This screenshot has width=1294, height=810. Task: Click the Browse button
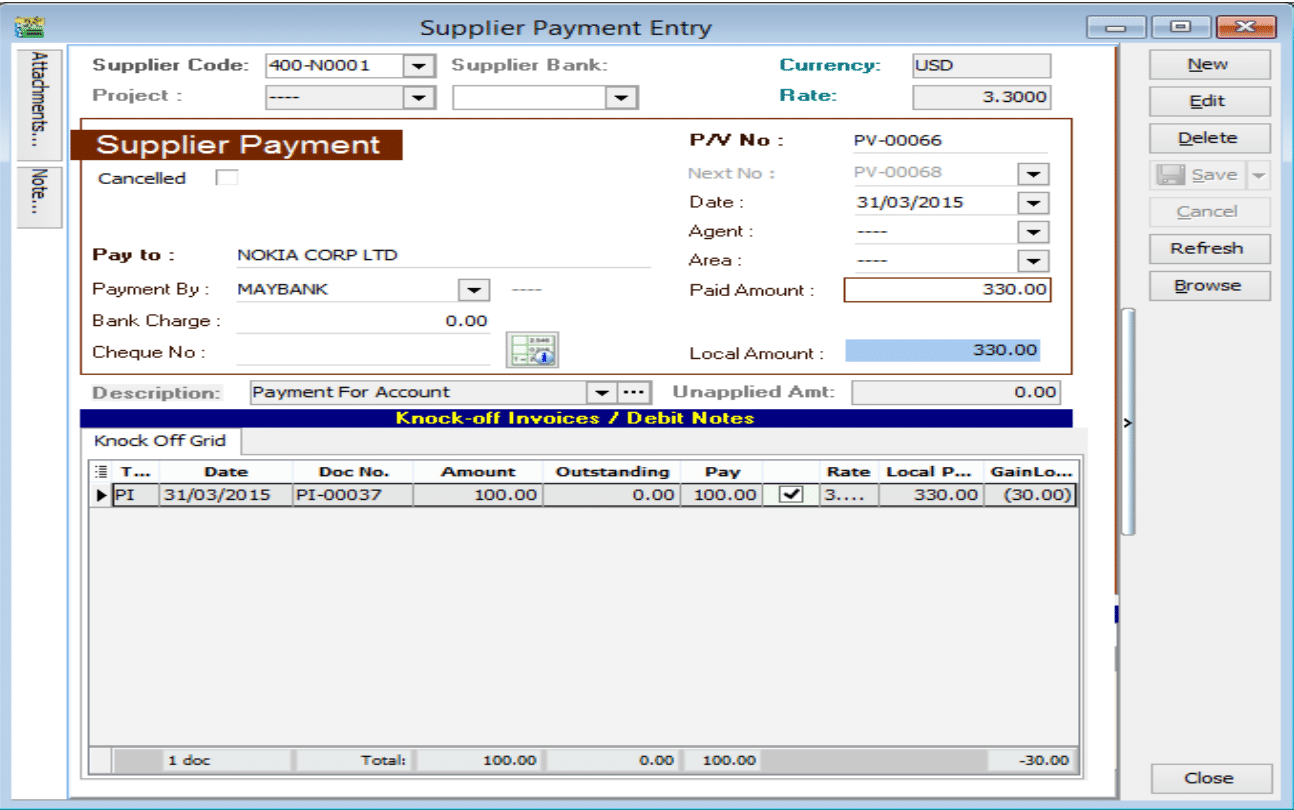1209,285
